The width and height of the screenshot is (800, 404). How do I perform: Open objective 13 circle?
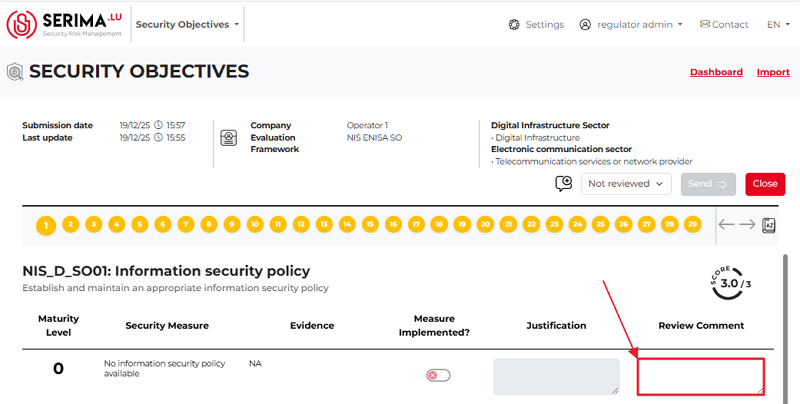(x=324, y=224)
